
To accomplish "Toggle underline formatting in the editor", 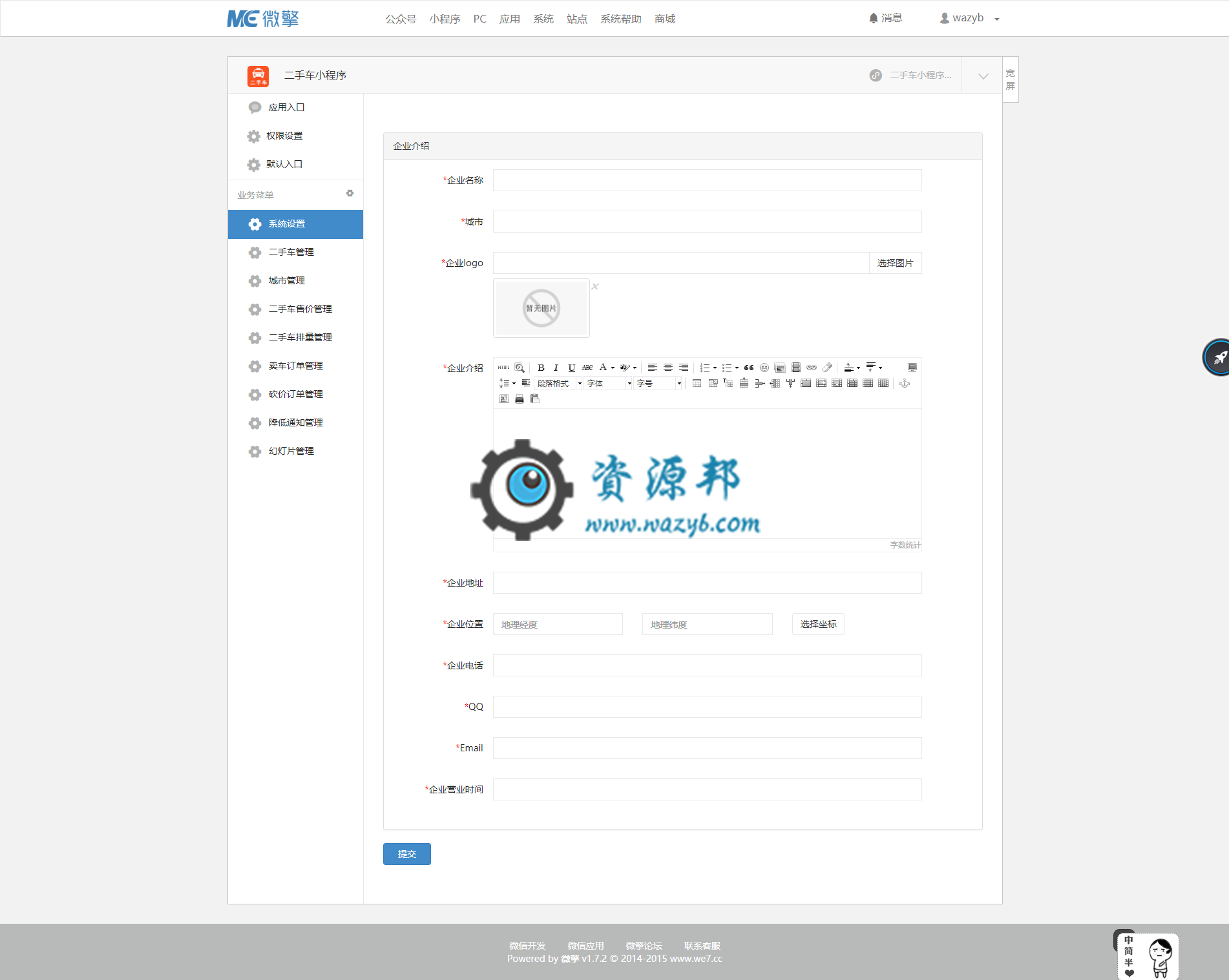I will [571, 368].
